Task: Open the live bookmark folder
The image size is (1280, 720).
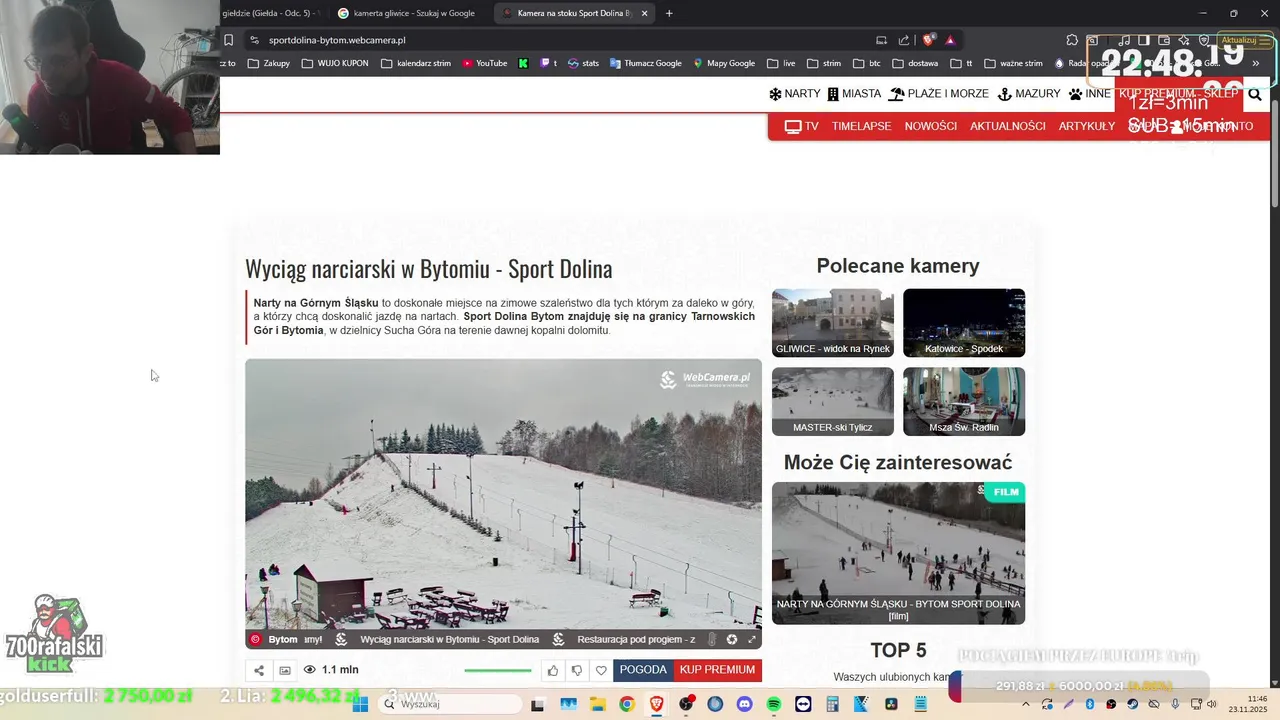Action: (x=781, y=63)
